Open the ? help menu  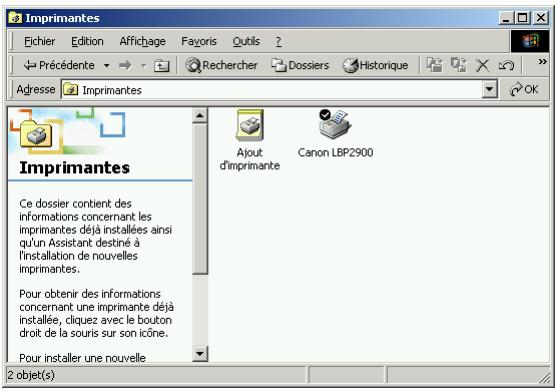point(278,41)
